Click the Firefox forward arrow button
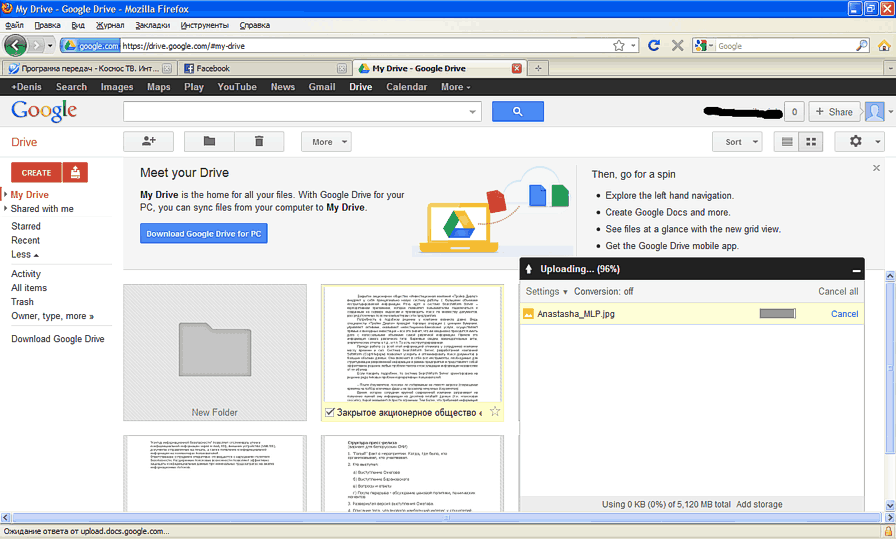Viewport: 896px width, 539px height. [x=37, y=45]
